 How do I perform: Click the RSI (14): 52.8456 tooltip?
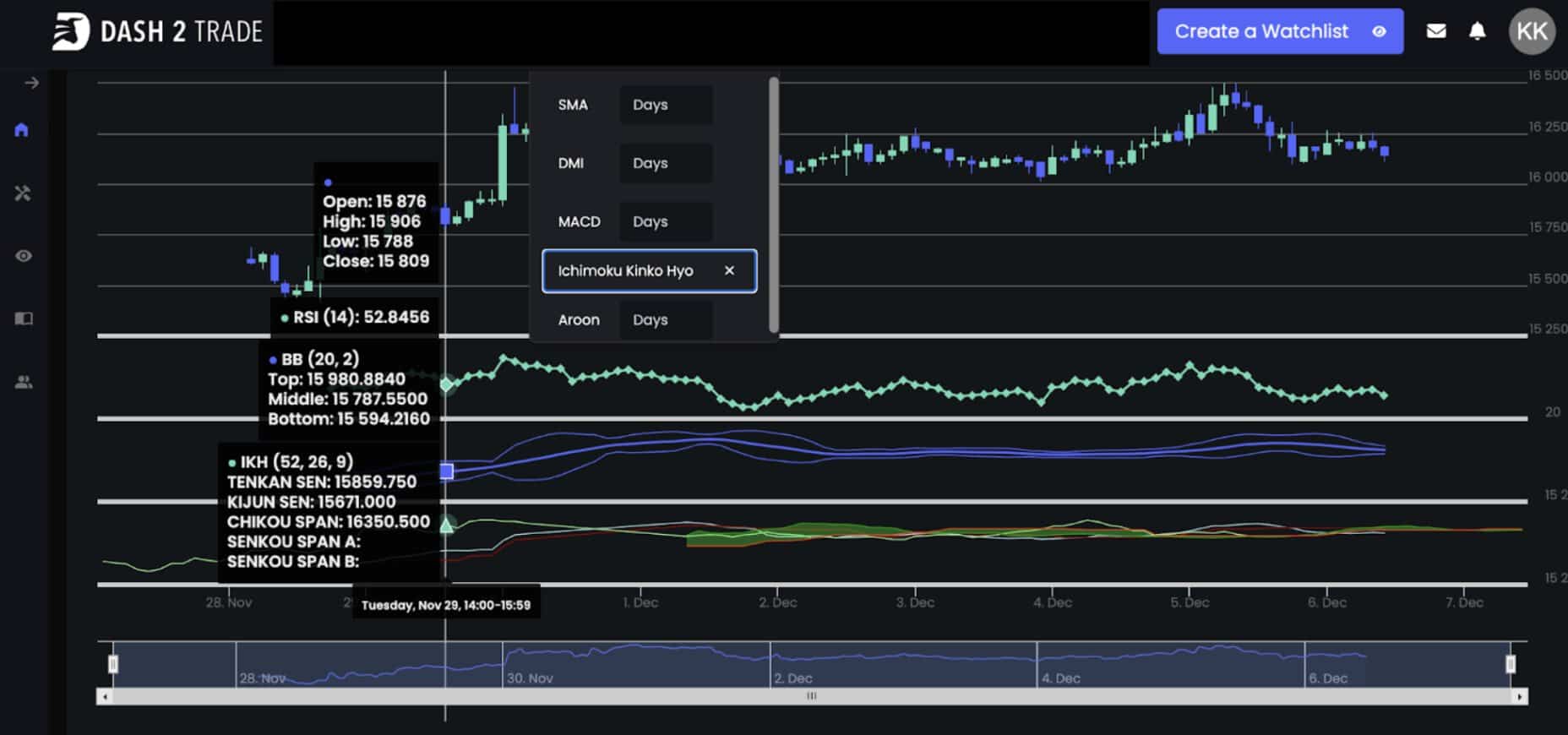(x=355, y=318)
